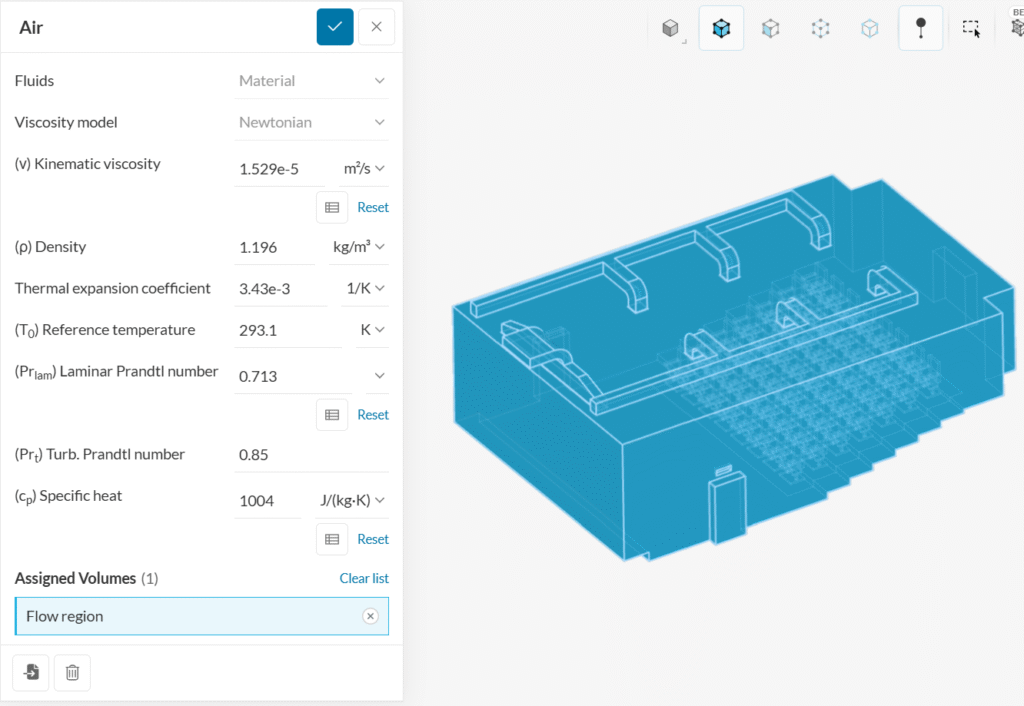
Task: Discard changes with the X next to the checkmark
Action: click(x=377, y=27)
